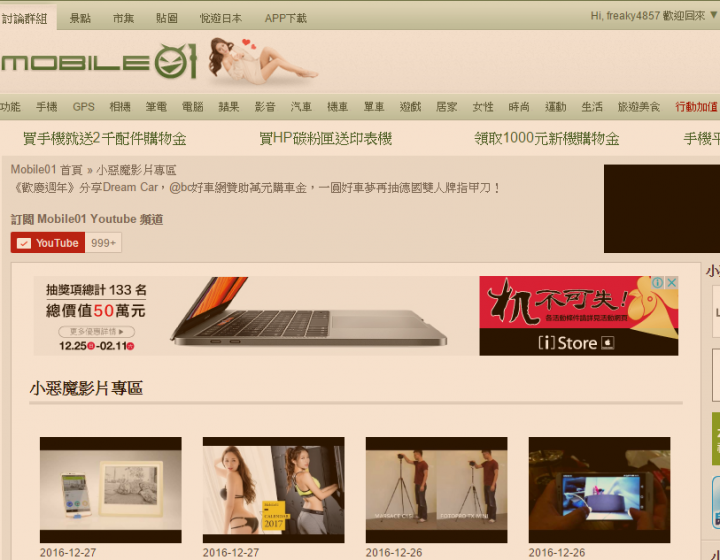Viewport: 720px width, 560px height.
Task: Open the 市集 tab
Action: coord(124,18)
